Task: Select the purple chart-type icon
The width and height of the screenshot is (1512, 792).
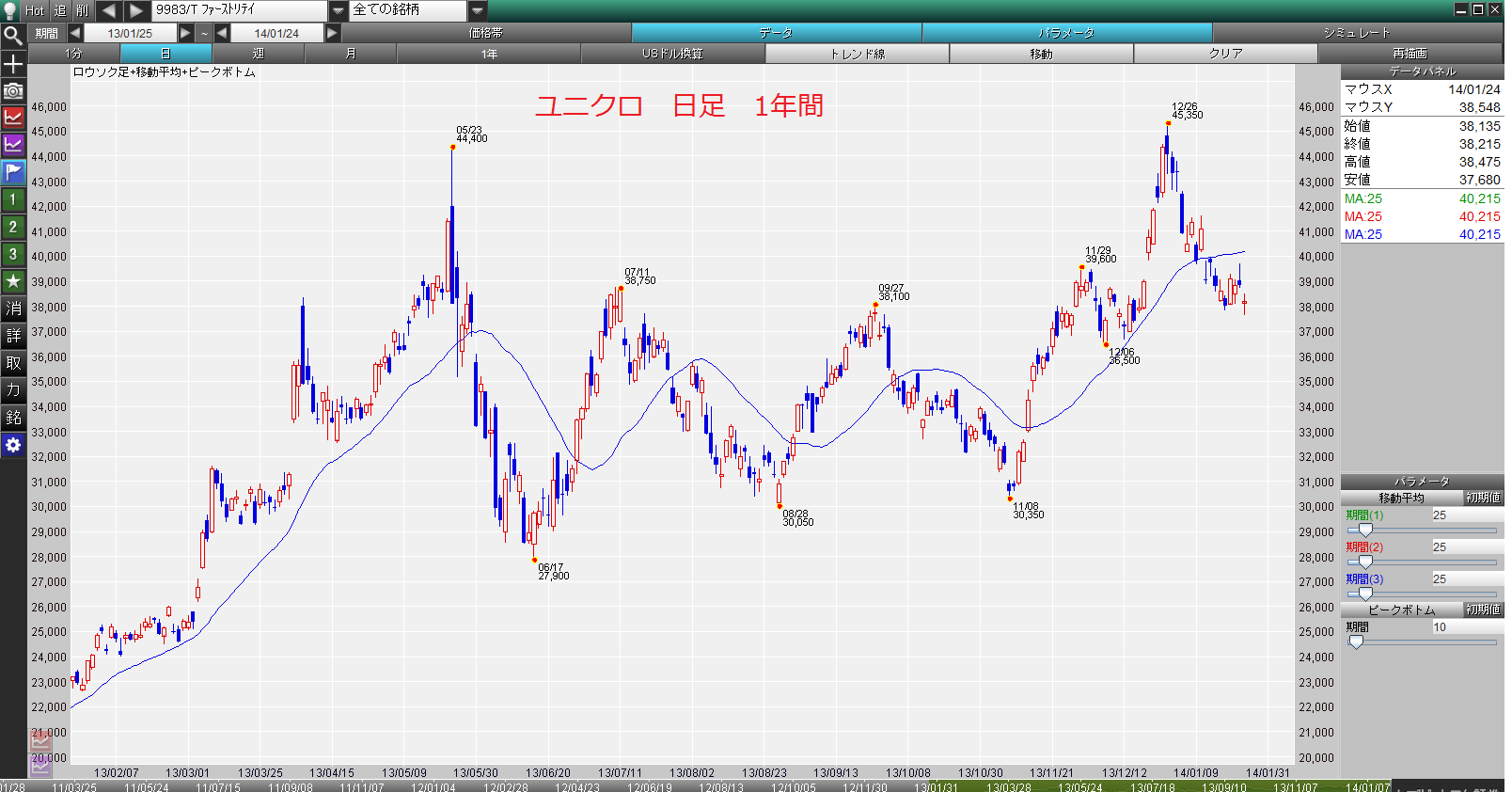Action: (x=13, y=145)
